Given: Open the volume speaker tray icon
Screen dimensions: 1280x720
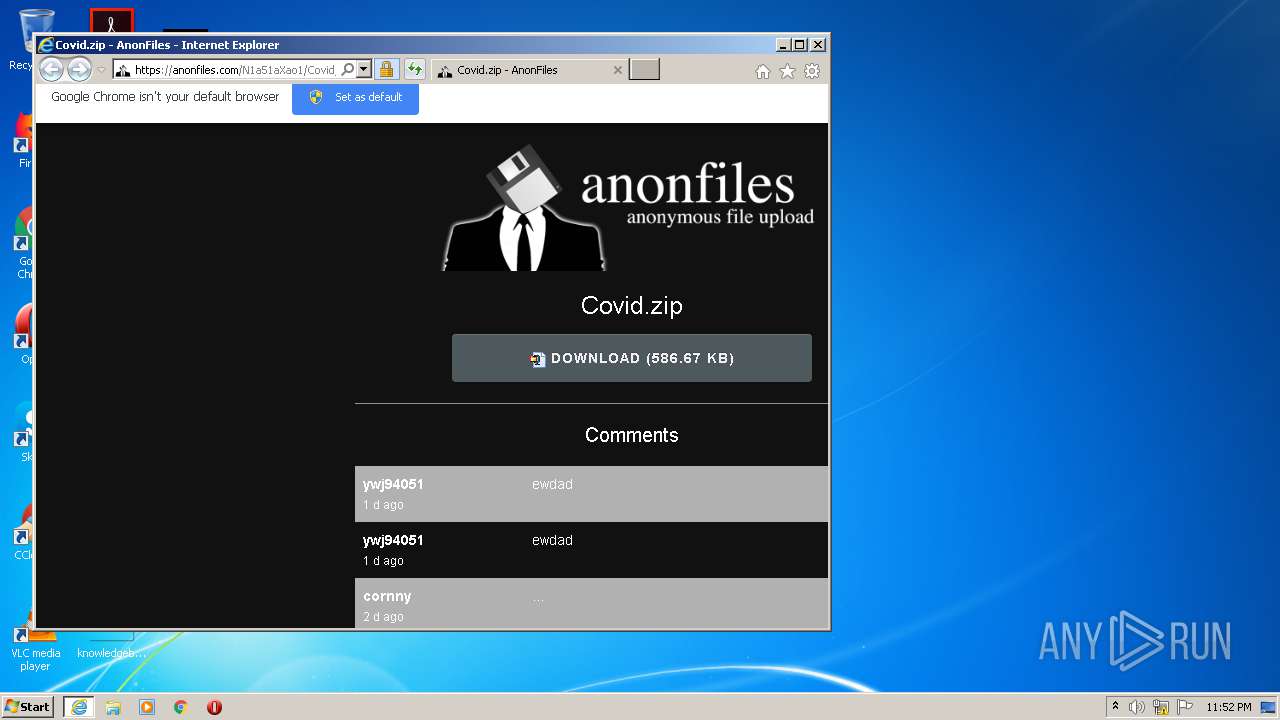Looking at the screenshot, I should tap(1137, 707).
